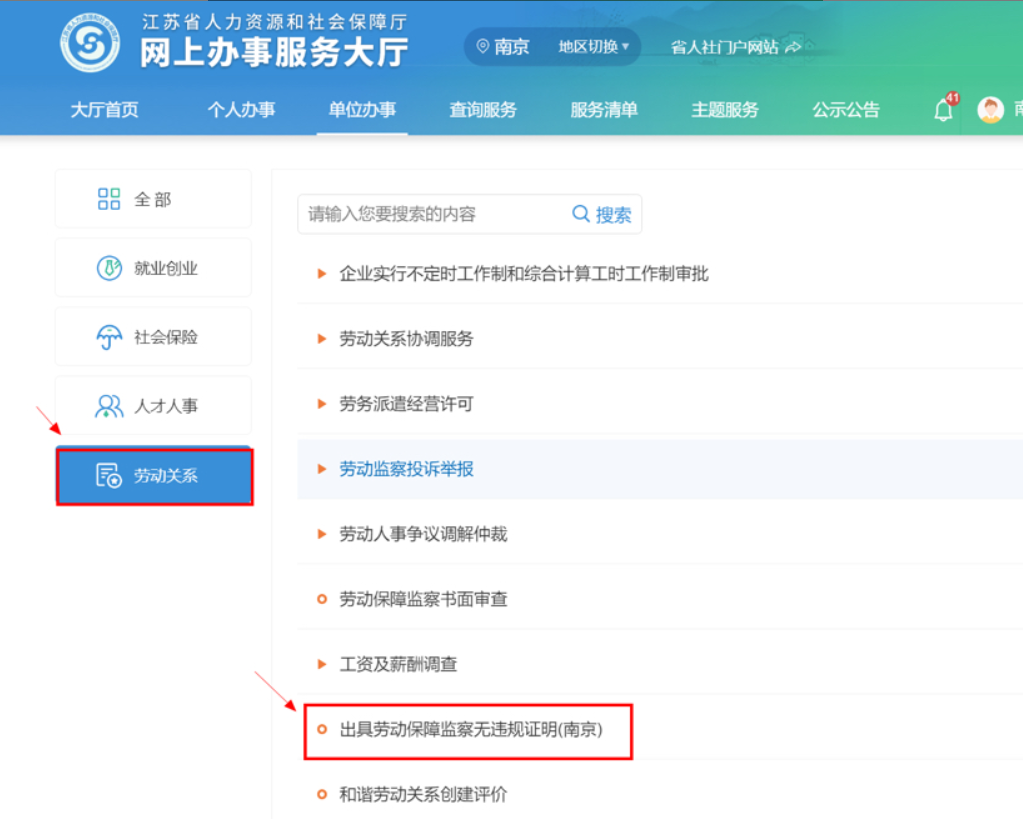Click the magnifier icon beside 搜索
Viewport: 1023px width, 819px height.
[x=580, y=214]
